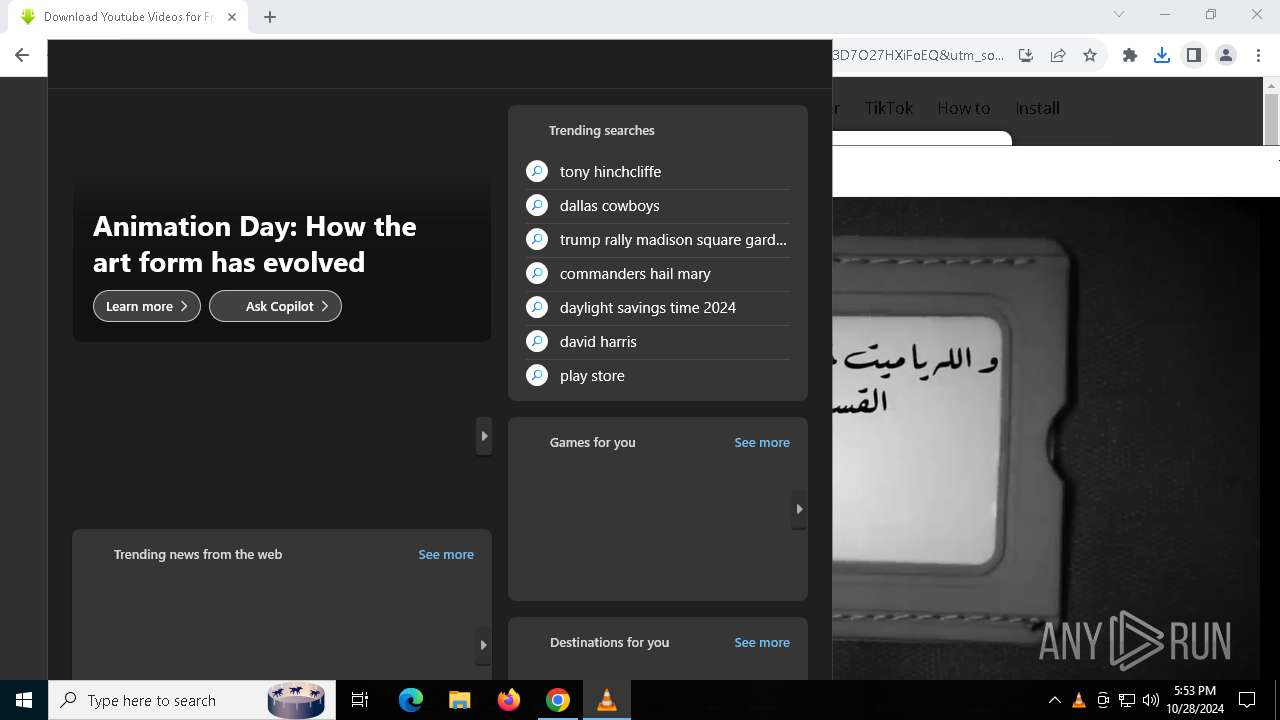This screenshot has height=720, width=1280.
Task: Click the video thumbnail with Arabic text
Action: click(x=1048, y=438)
